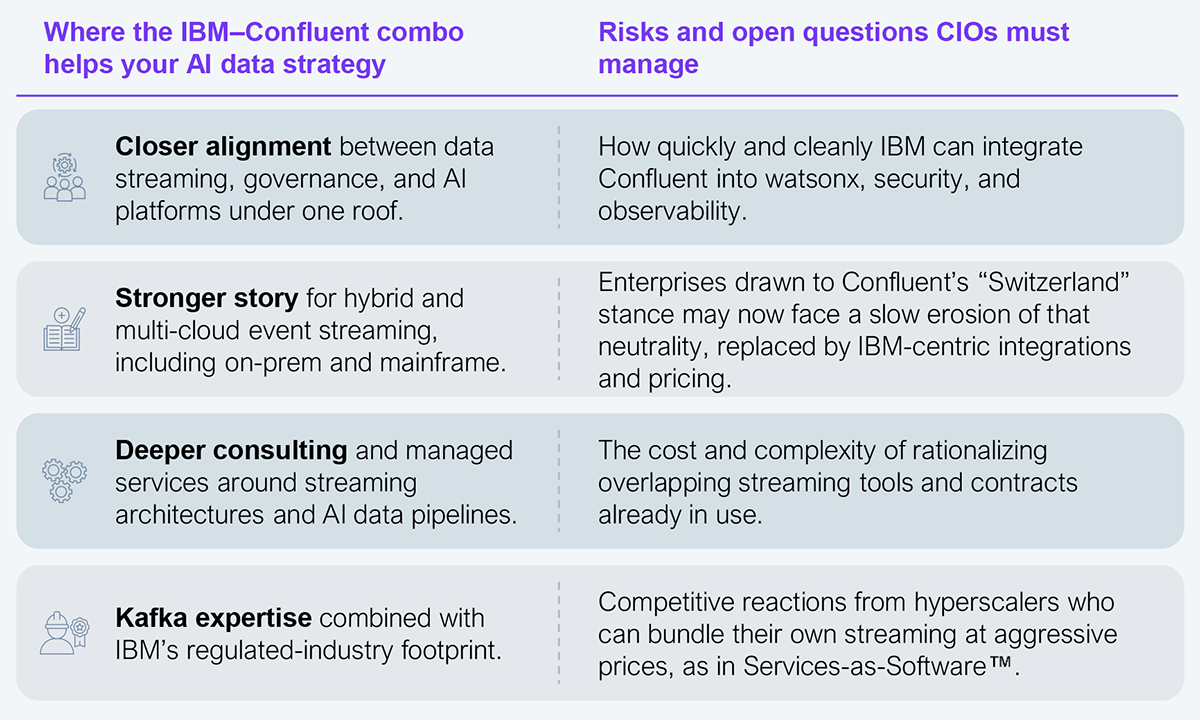The height and width of the screenshot is (720, 1200).
Task: Click the dashed divider in the Kafka expertise row
Action: pos(559,632)
